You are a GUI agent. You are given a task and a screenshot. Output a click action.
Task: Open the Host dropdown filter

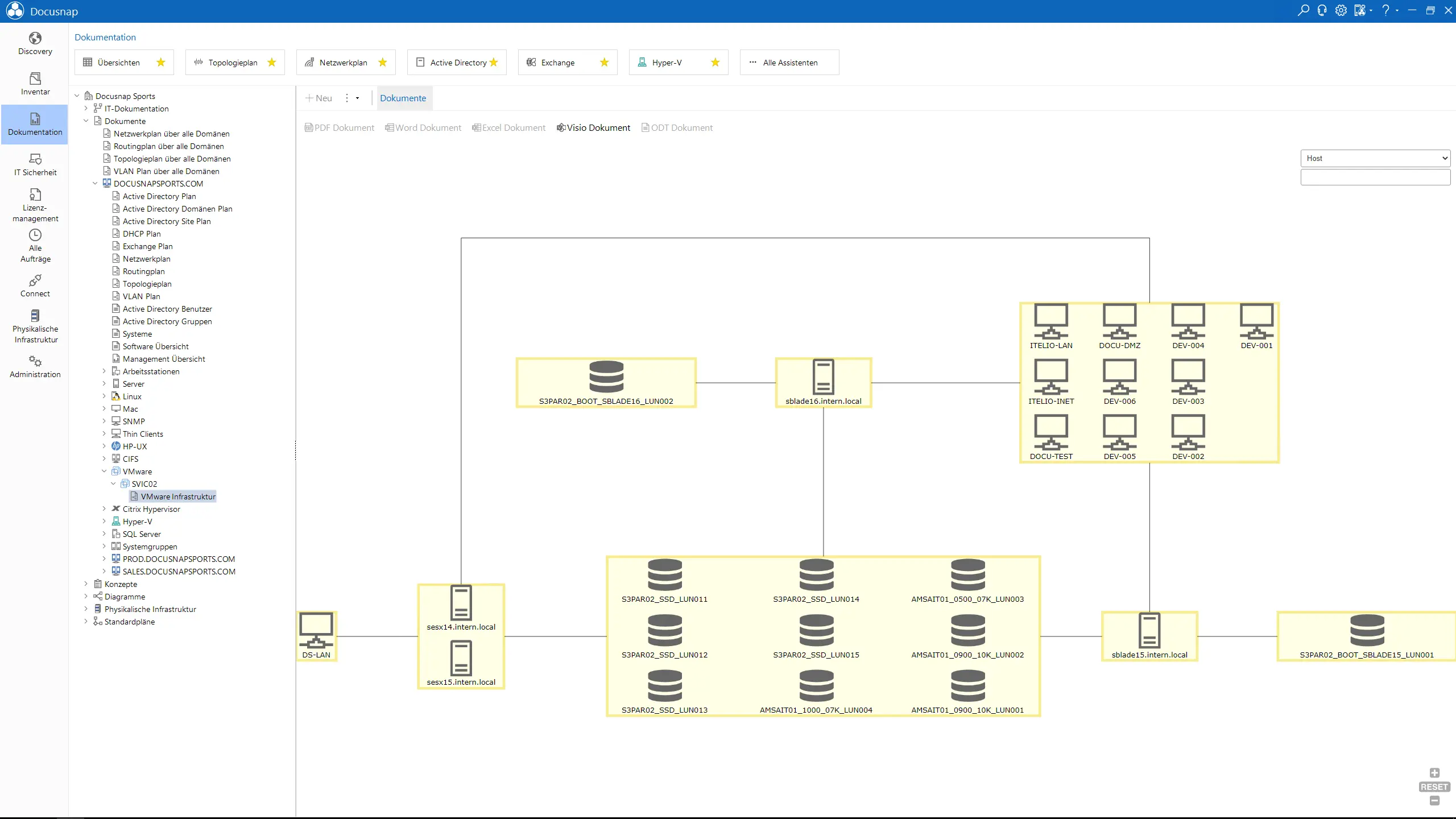[1375, 158]
